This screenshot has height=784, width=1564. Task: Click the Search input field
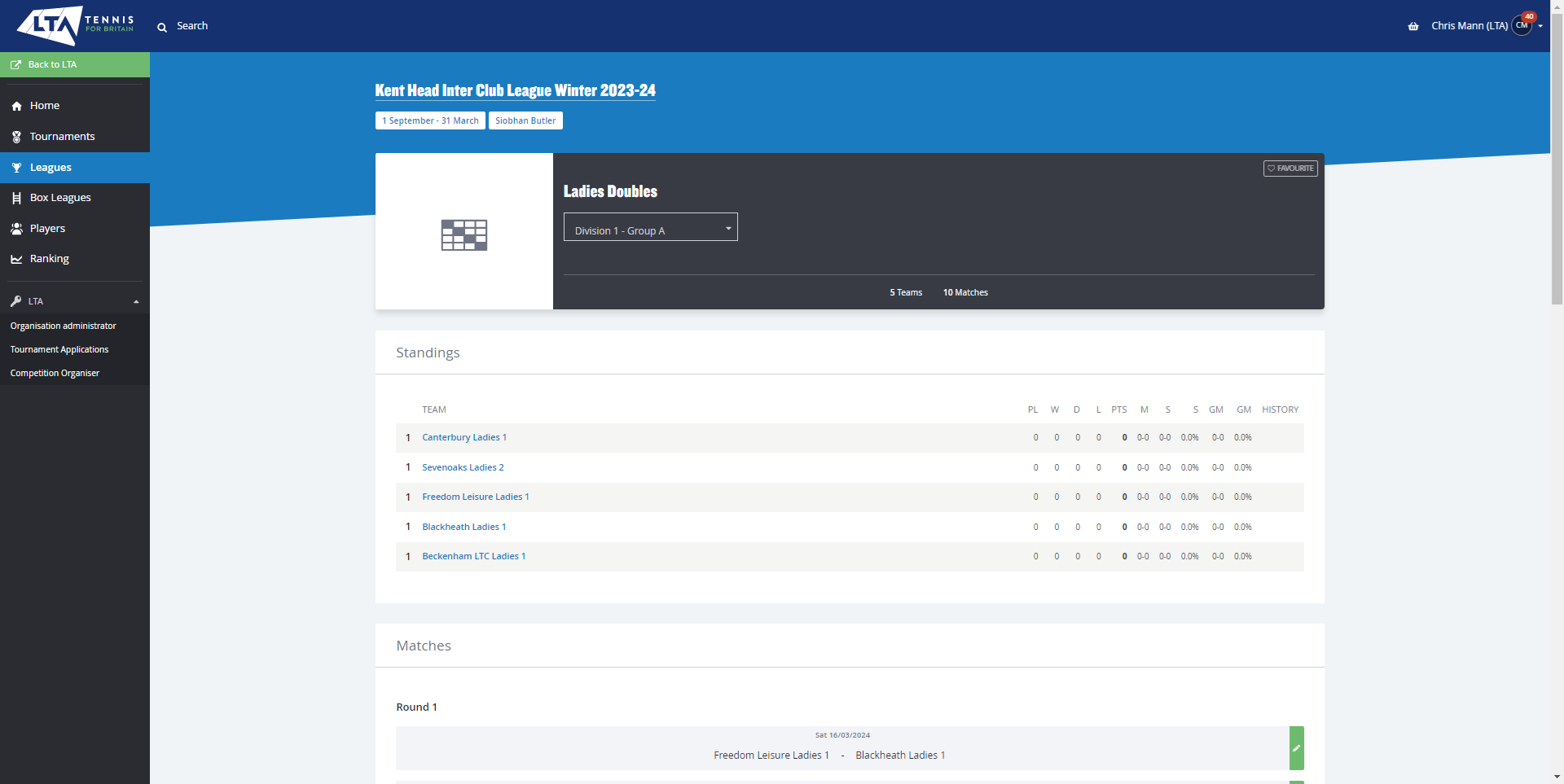tap(193, 26)
